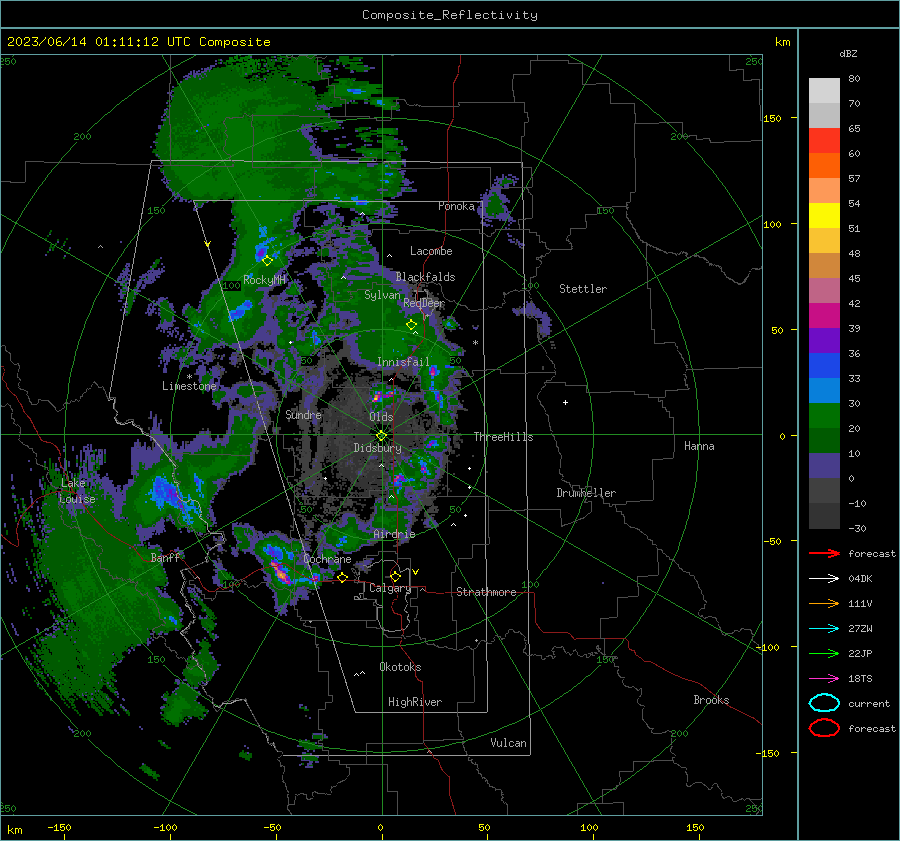
Task: Click the magenta 18TS arrow icon
Action: pos(824,679)
